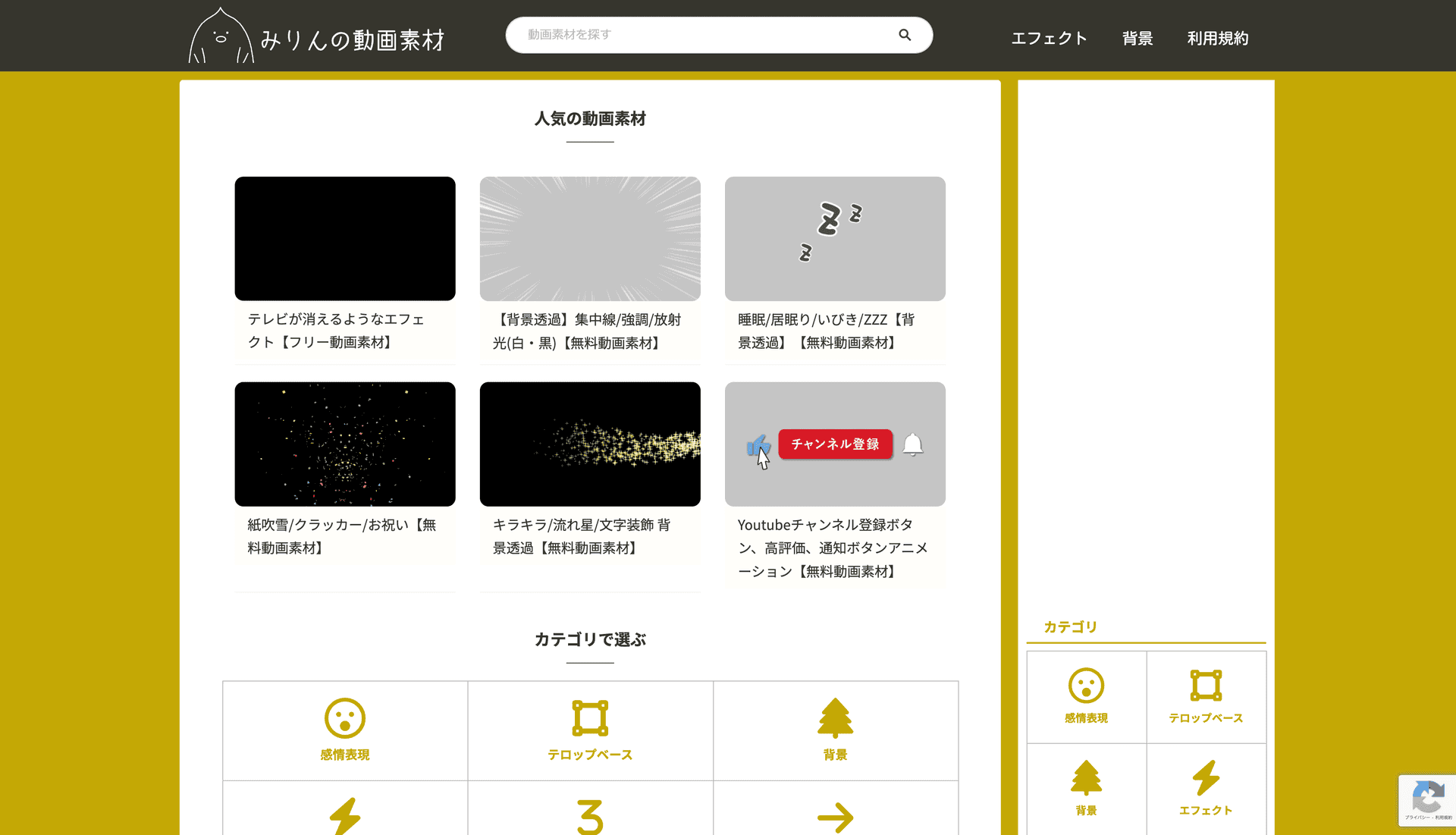Image resolution: width=1456 pixels, height=835 pixels.
Task: Click sidebar 感情表現 text label
Action: [x=1086, y=718]
